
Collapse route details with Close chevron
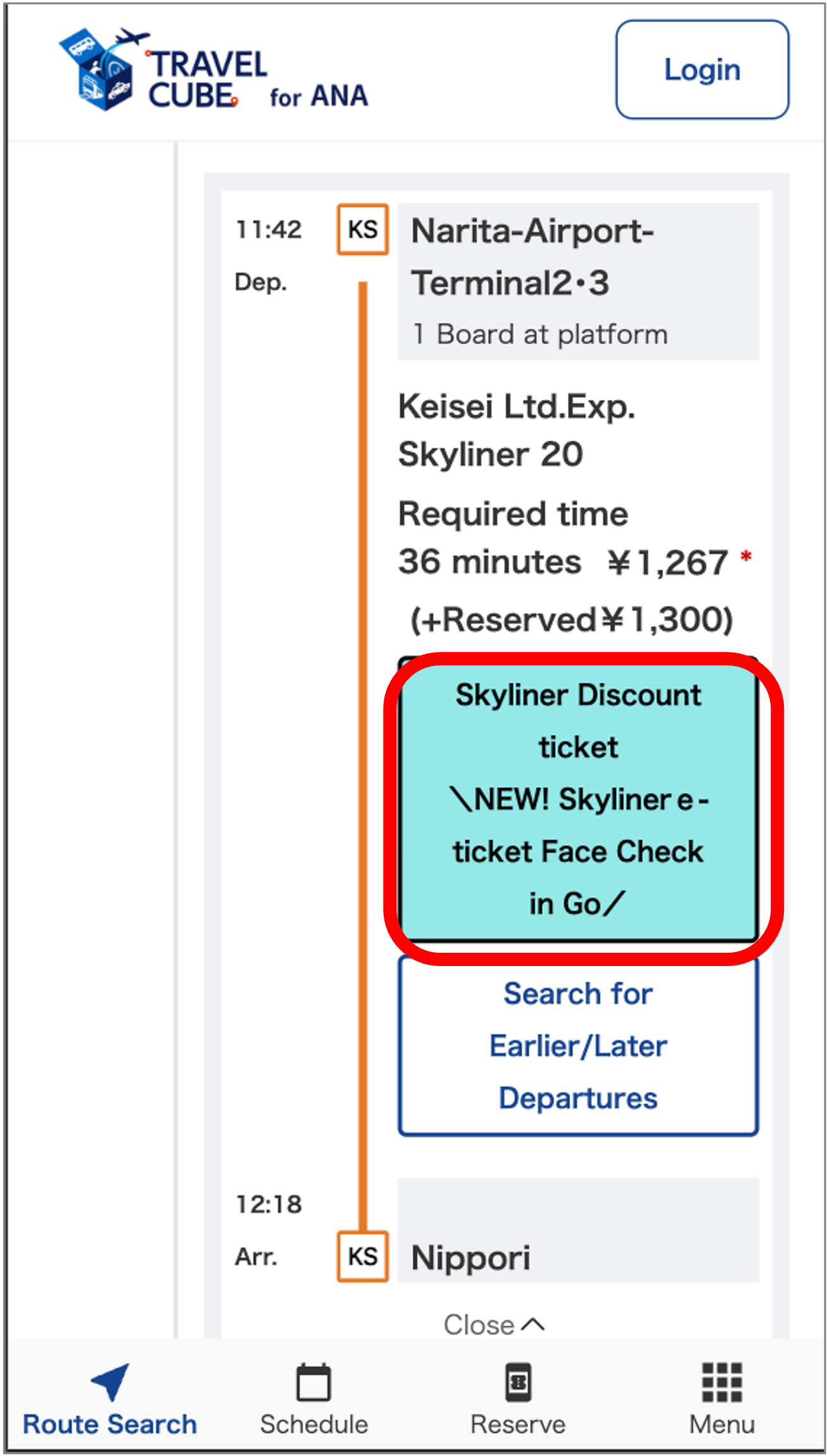click(494, 1324)
